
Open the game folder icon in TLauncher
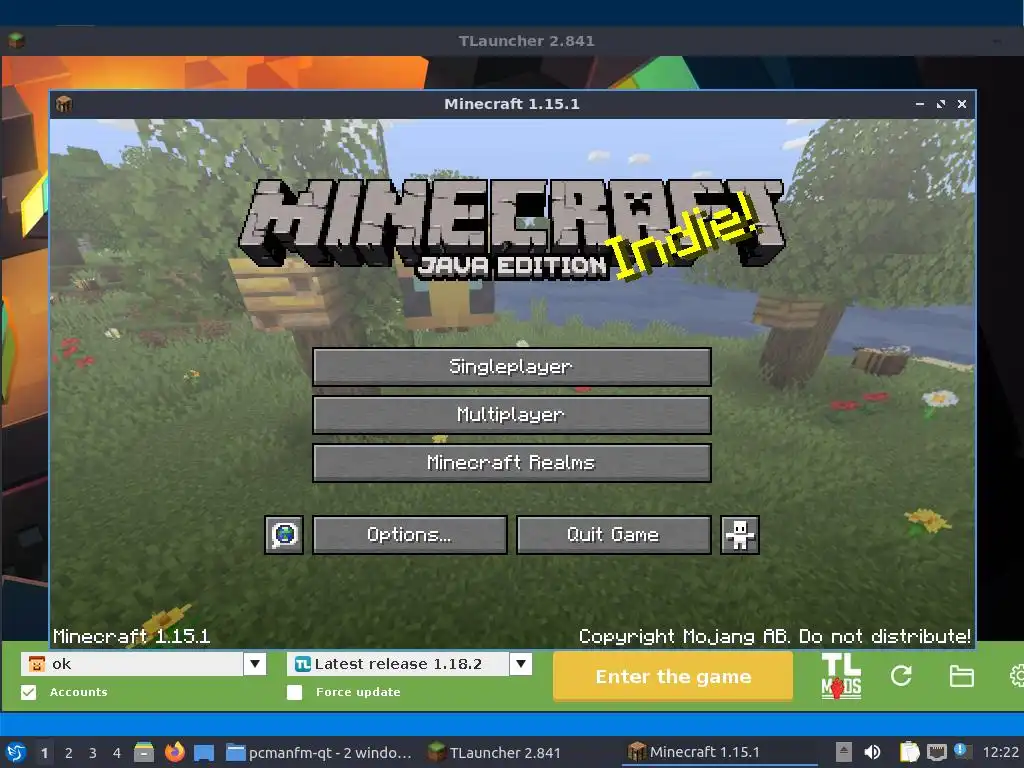click(x=961, y=676)
